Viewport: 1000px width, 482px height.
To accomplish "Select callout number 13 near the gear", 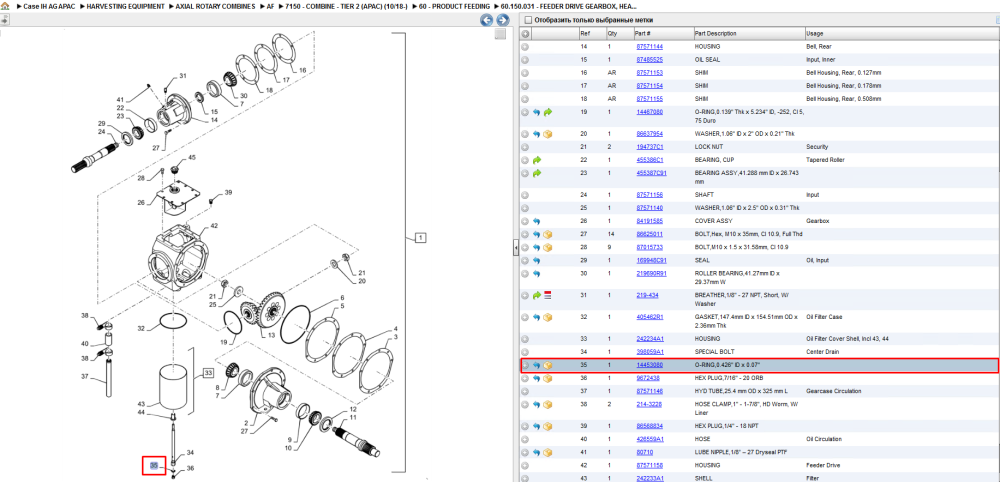I will point(271,335).
